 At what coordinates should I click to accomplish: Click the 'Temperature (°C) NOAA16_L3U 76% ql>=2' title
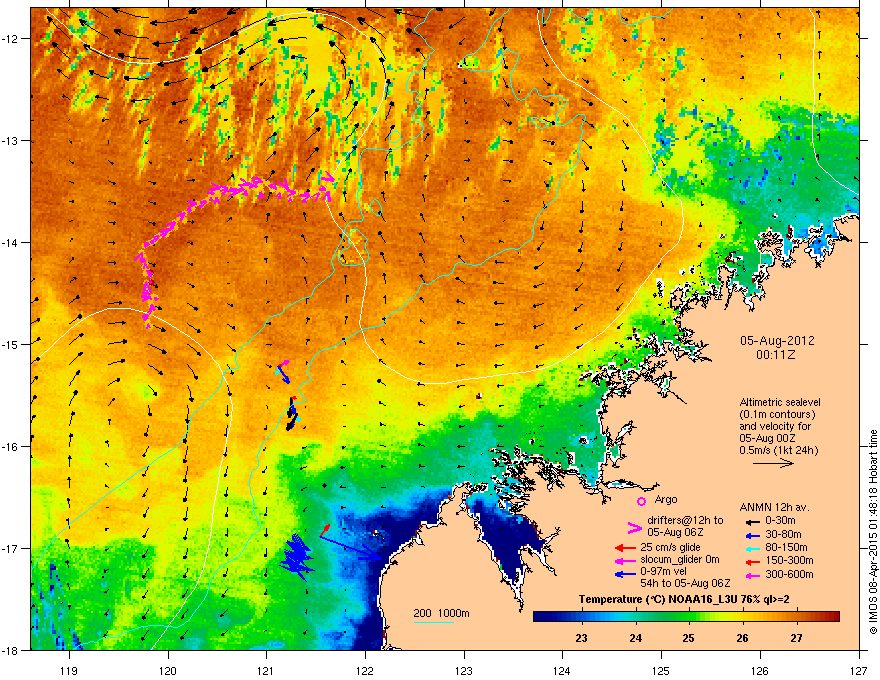click(684, 599)
